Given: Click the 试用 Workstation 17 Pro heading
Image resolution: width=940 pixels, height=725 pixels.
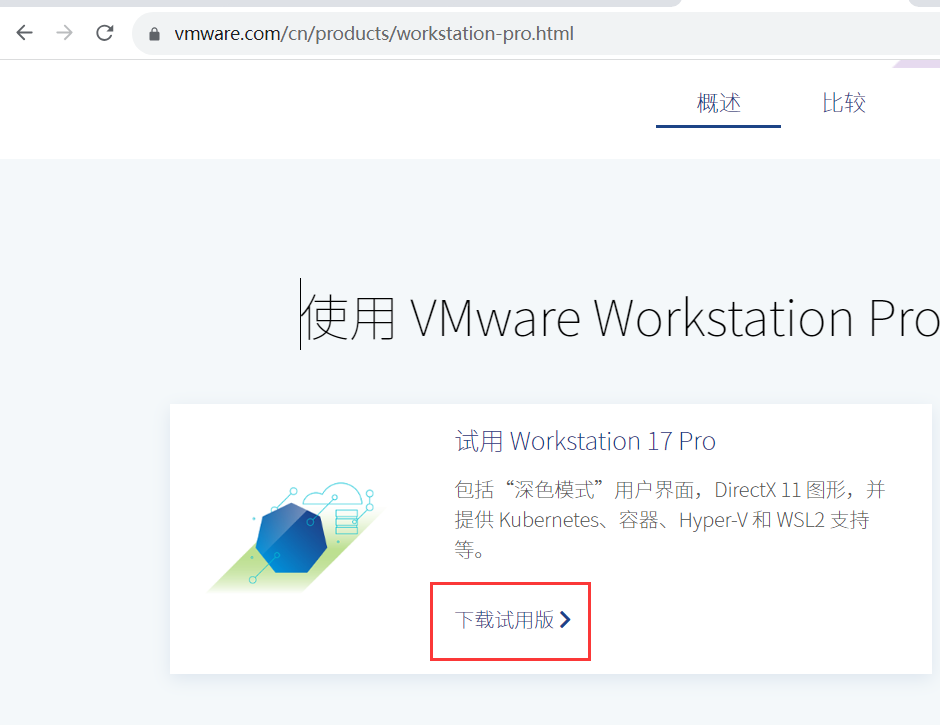Looking at the screenshot, I should [x=585, y=441].
